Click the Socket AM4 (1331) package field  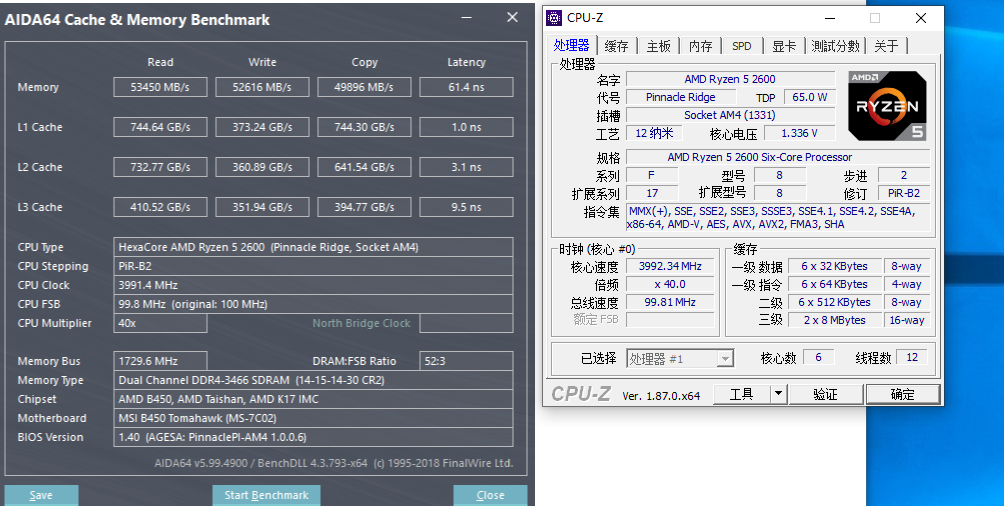(x=731, y=115)
